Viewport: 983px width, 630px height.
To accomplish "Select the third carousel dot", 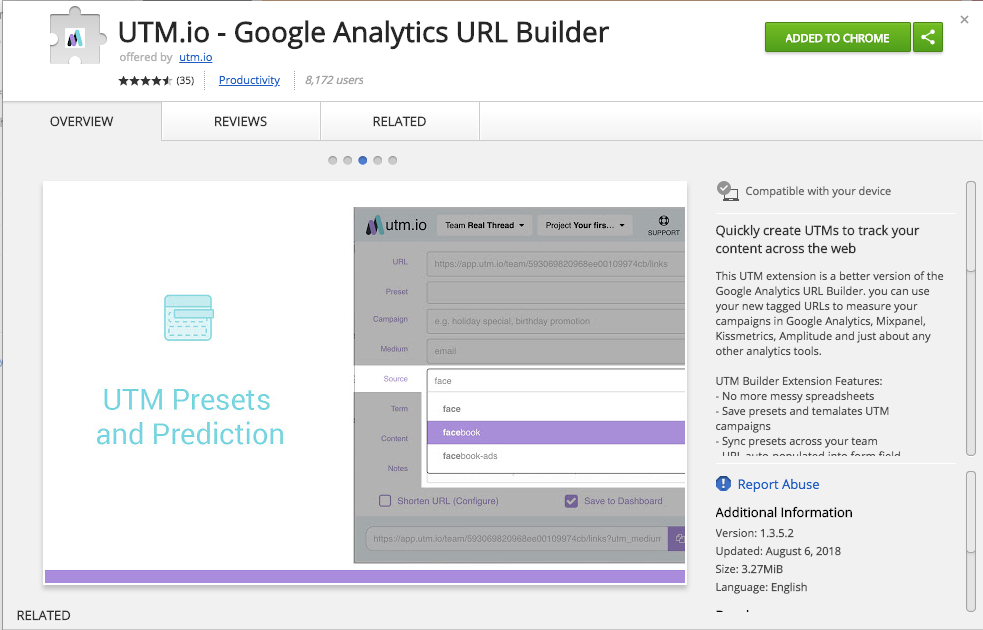I will point(362,160).
